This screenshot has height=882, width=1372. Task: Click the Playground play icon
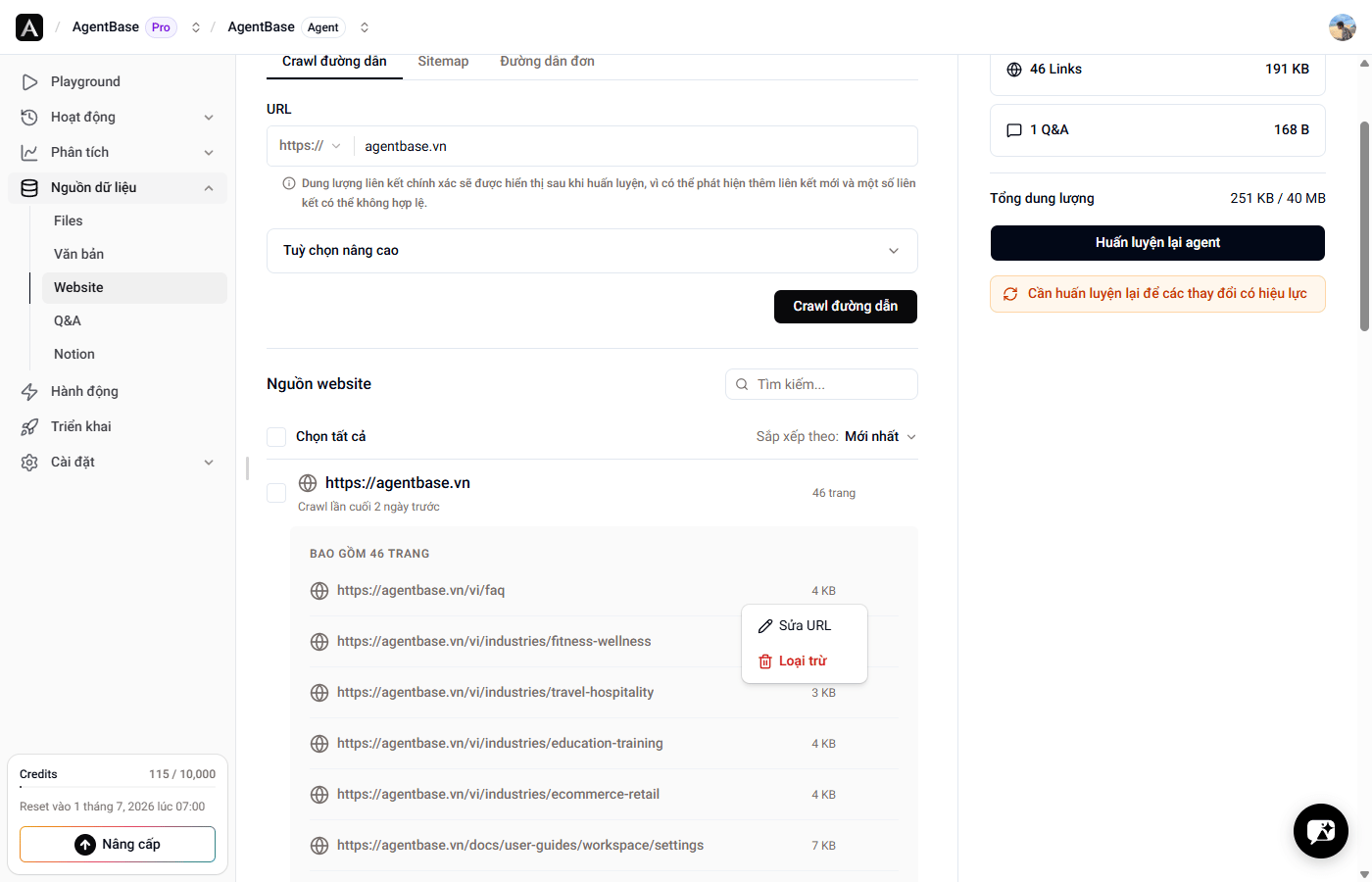pyautogui.click(x=29, y=82)
